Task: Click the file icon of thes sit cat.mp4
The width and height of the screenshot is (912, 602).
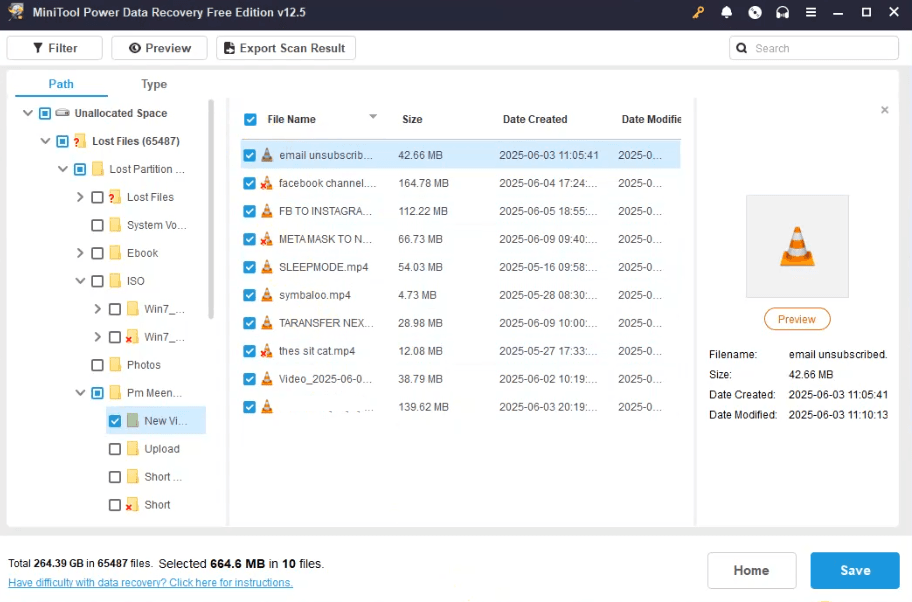Action: [x=266, y=351]
